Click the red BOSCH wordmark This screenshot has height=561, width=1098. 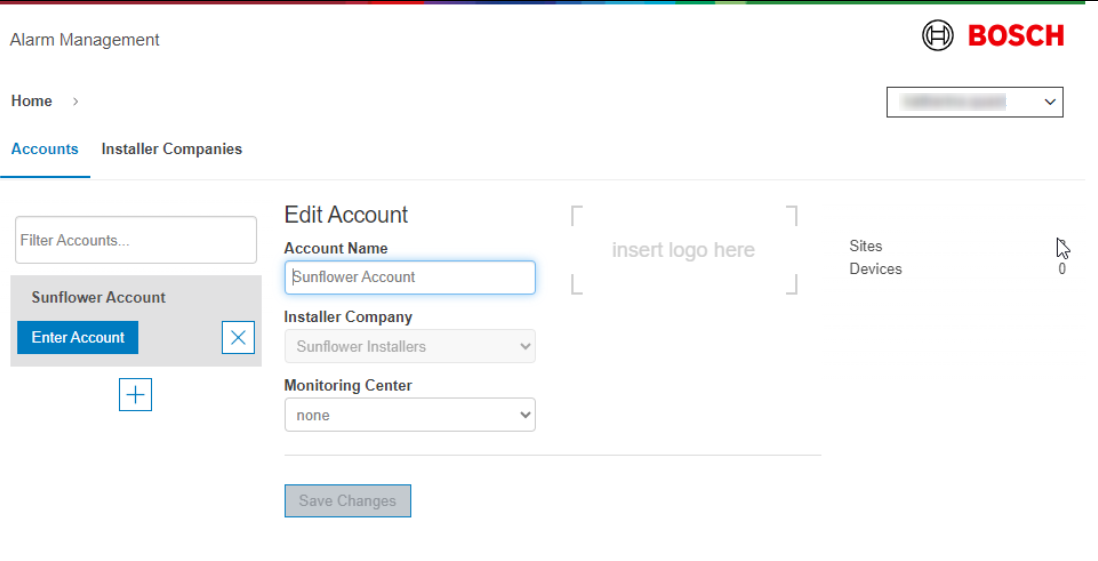(x=1015, y=37)
